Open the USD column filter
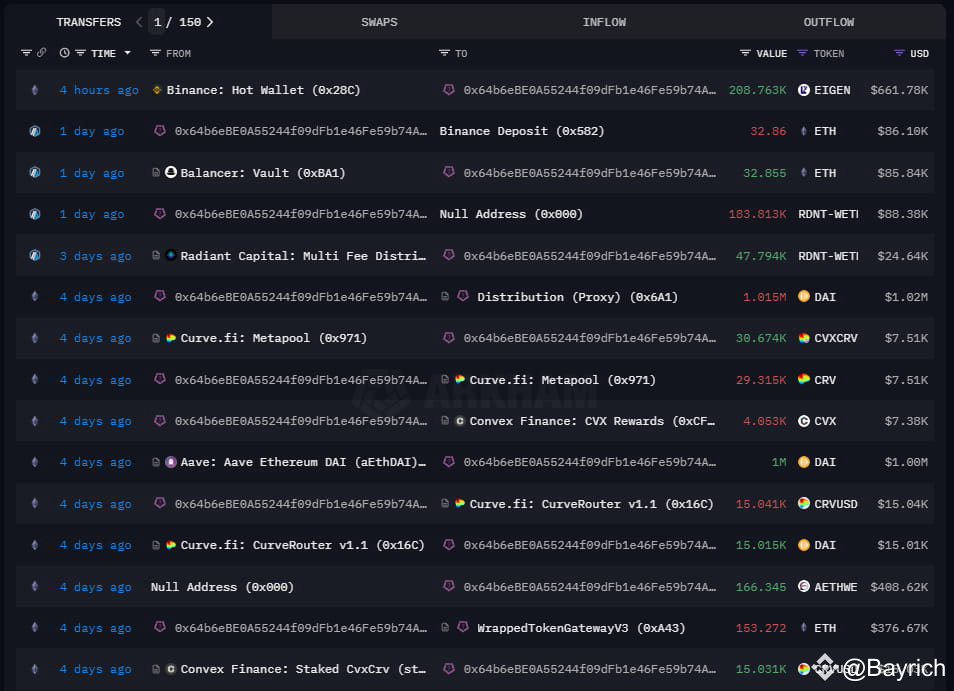Screen dimensions: 954x691 (x=899, y=54)
